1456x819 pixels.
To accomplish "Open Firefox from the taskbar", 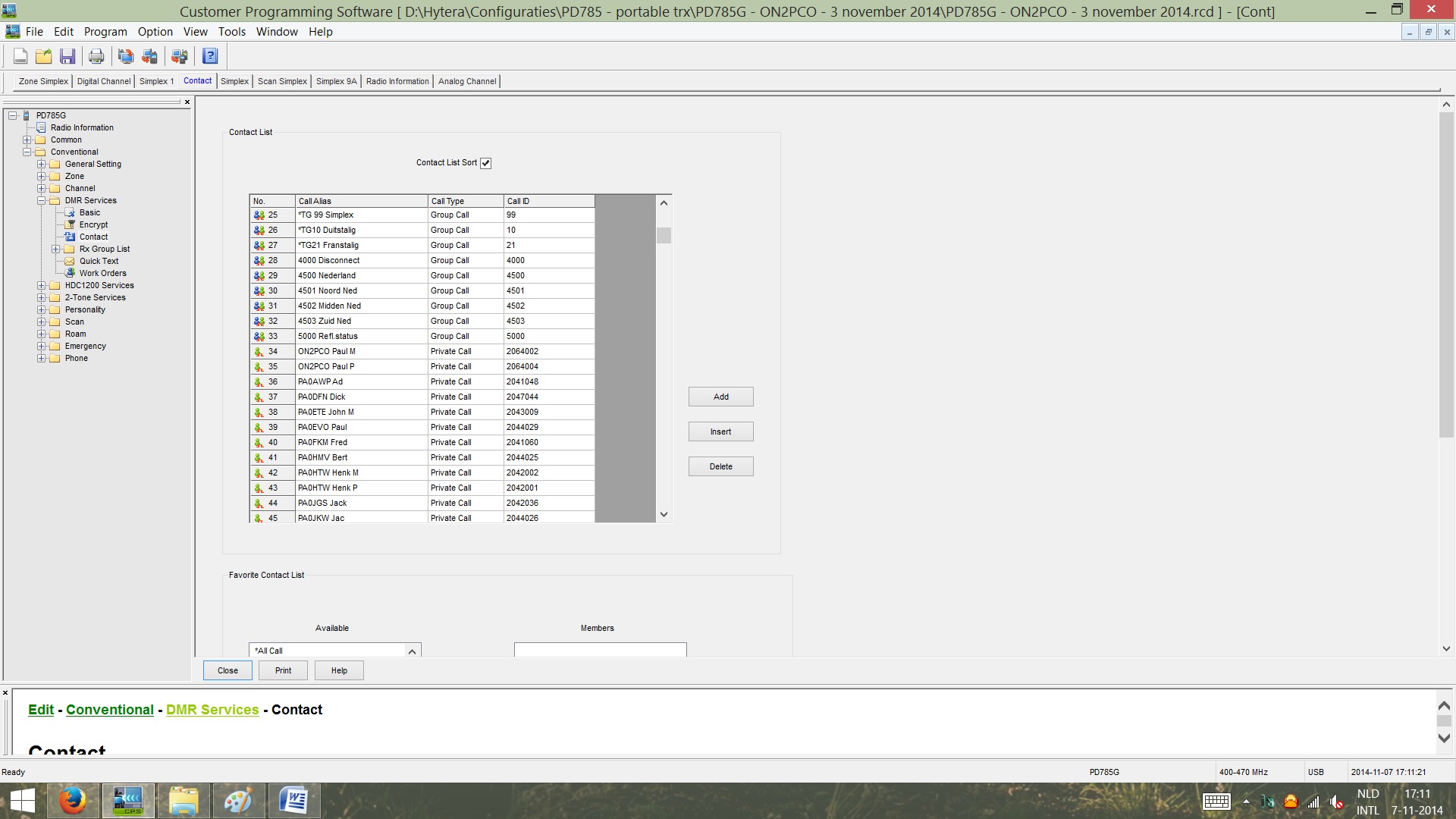I will point(73,801).
